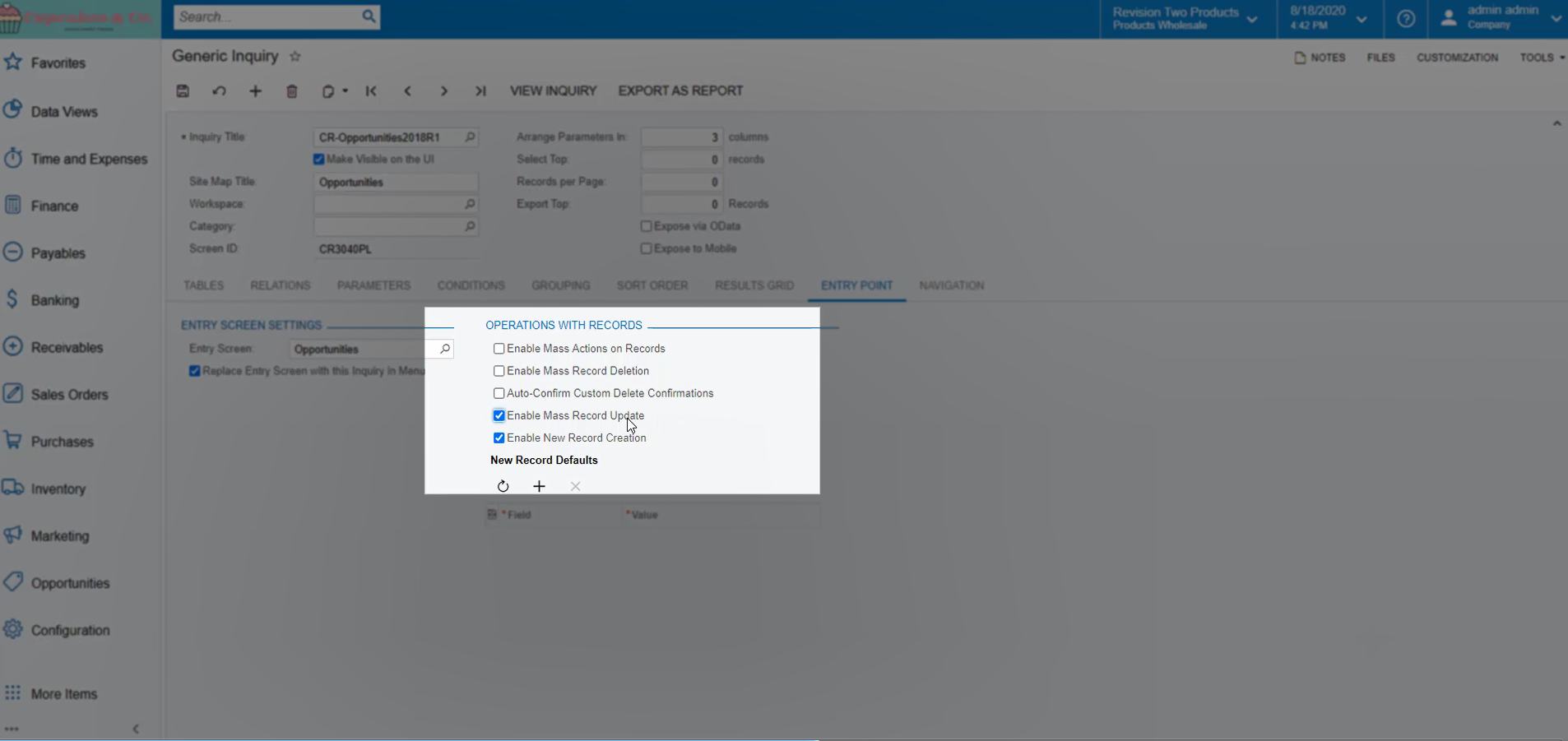Toggle Enable New Record Creation
The image size is (1568, 741).
(x=499, y=438)
